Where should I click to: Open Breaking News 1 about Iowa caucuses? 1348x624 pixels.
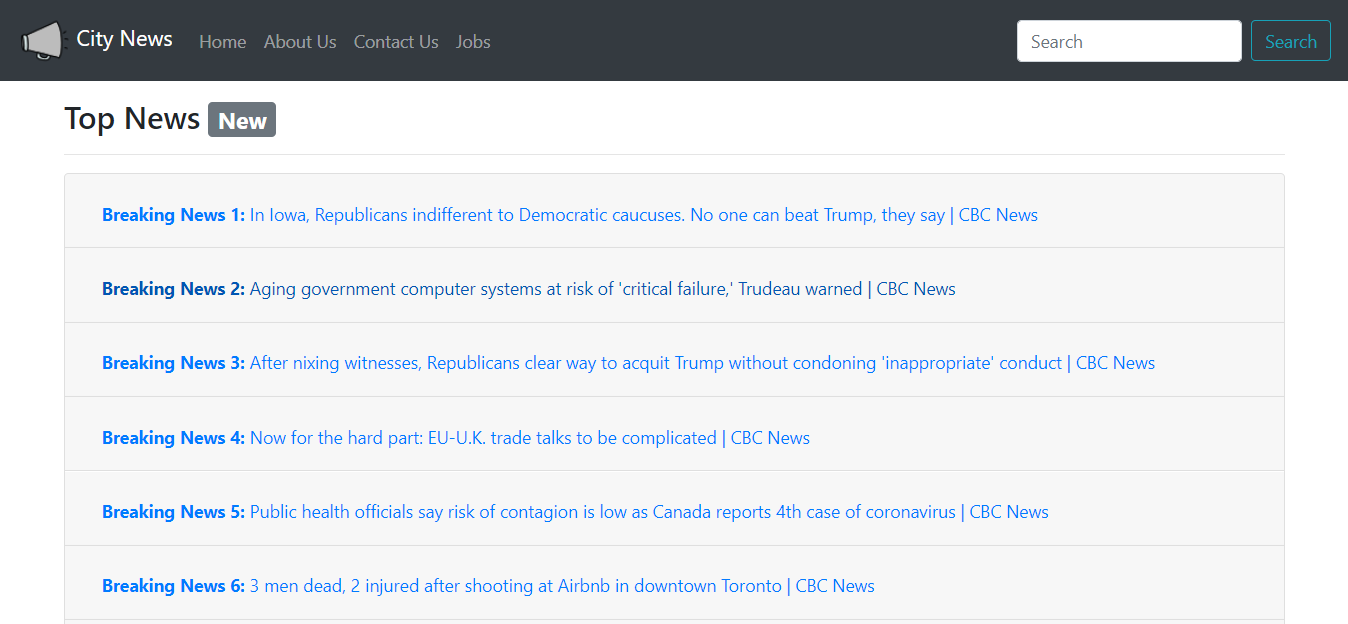570,215
